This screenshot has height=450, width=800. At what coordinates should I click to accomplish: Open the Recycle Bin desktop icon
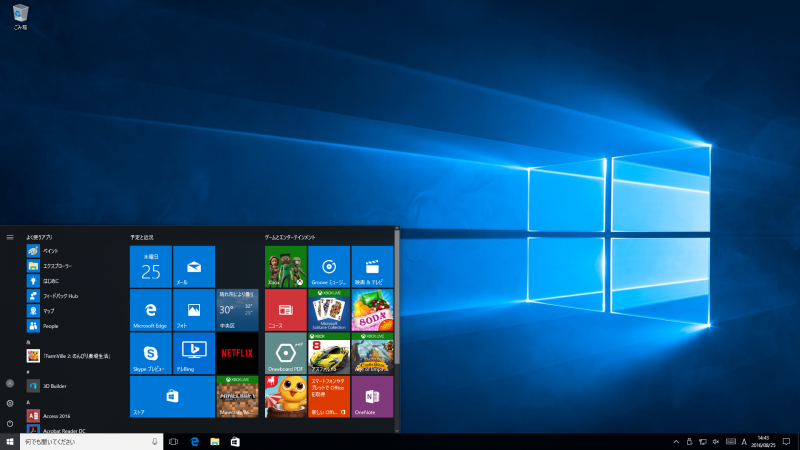coord(20,16)
